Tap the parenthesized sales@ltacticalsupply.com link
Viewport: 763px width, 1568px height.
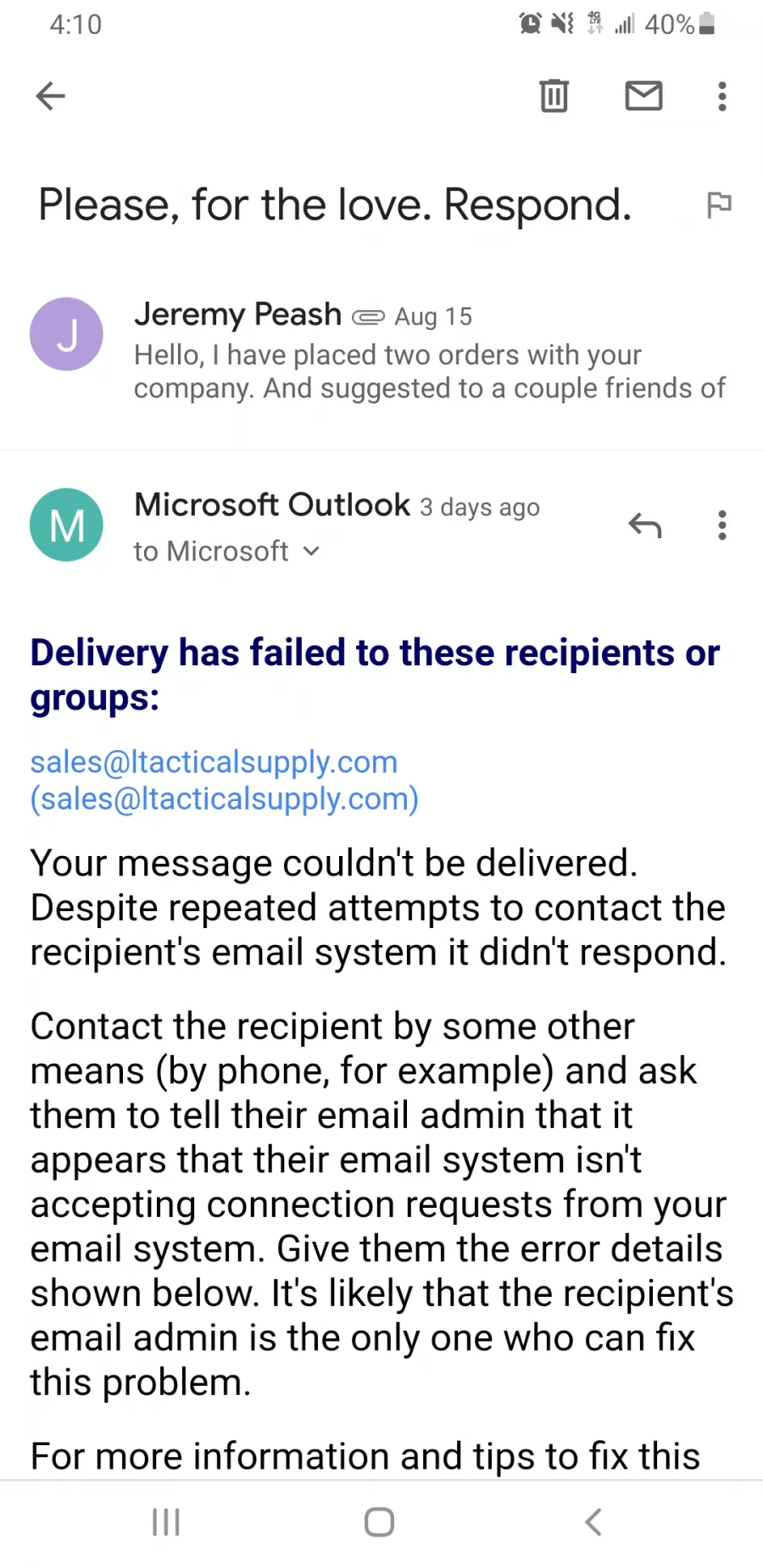(x=225, y=798)
